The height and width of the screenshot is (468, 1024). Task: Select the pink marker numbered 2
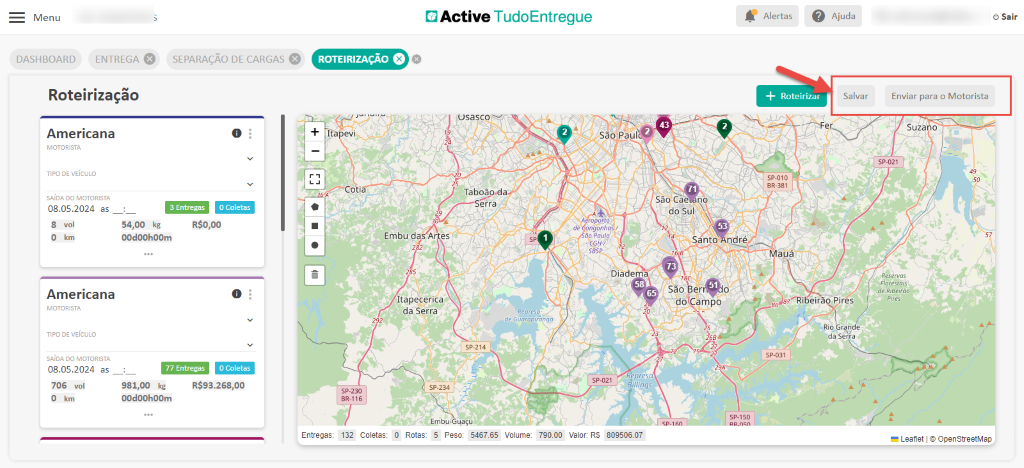click(647, 134)
